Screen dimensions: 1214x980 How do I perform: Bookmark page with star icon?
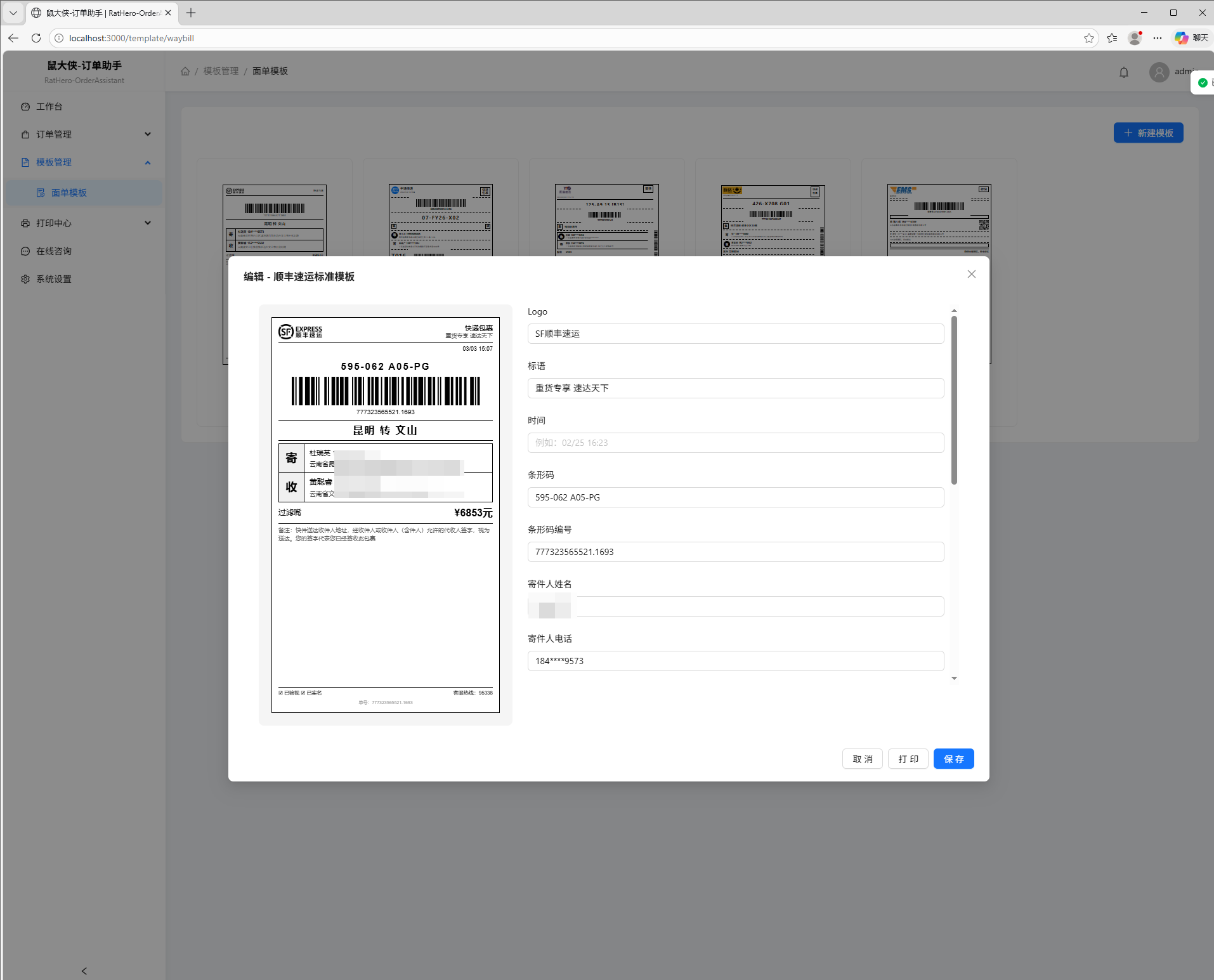coord(1088,38)
